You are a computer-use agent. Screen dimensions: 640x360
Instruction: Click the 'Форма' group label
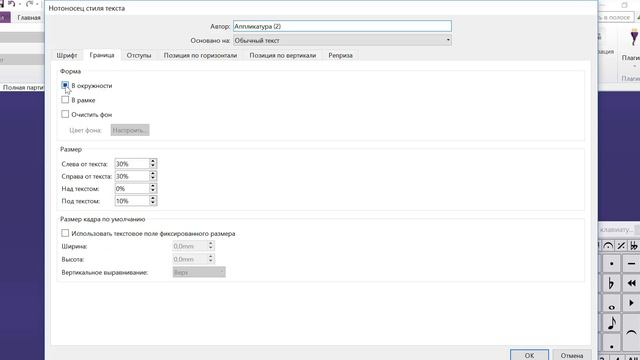pos(70,71)
